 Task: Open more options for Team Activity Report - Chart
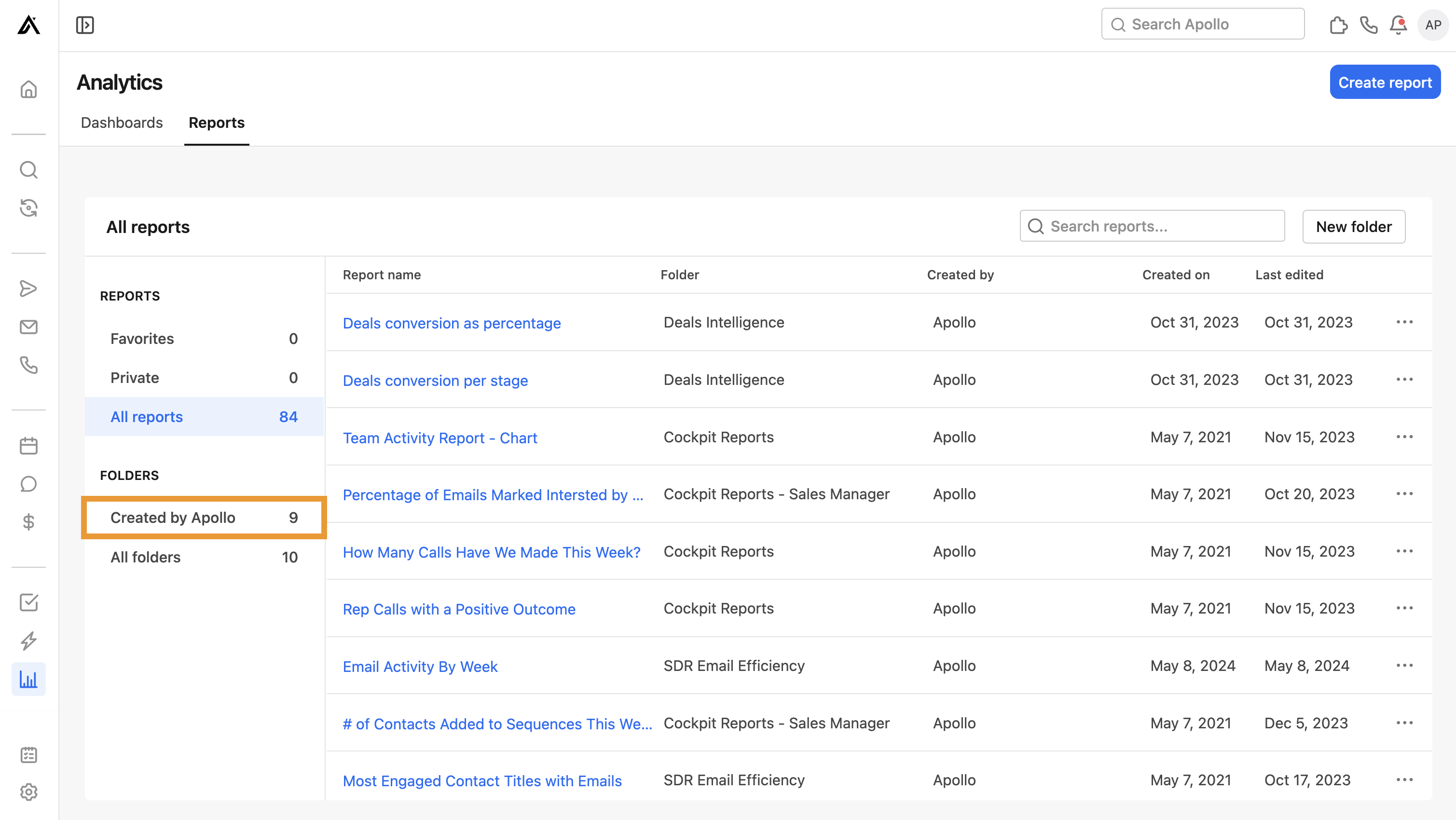[1405, 436]
